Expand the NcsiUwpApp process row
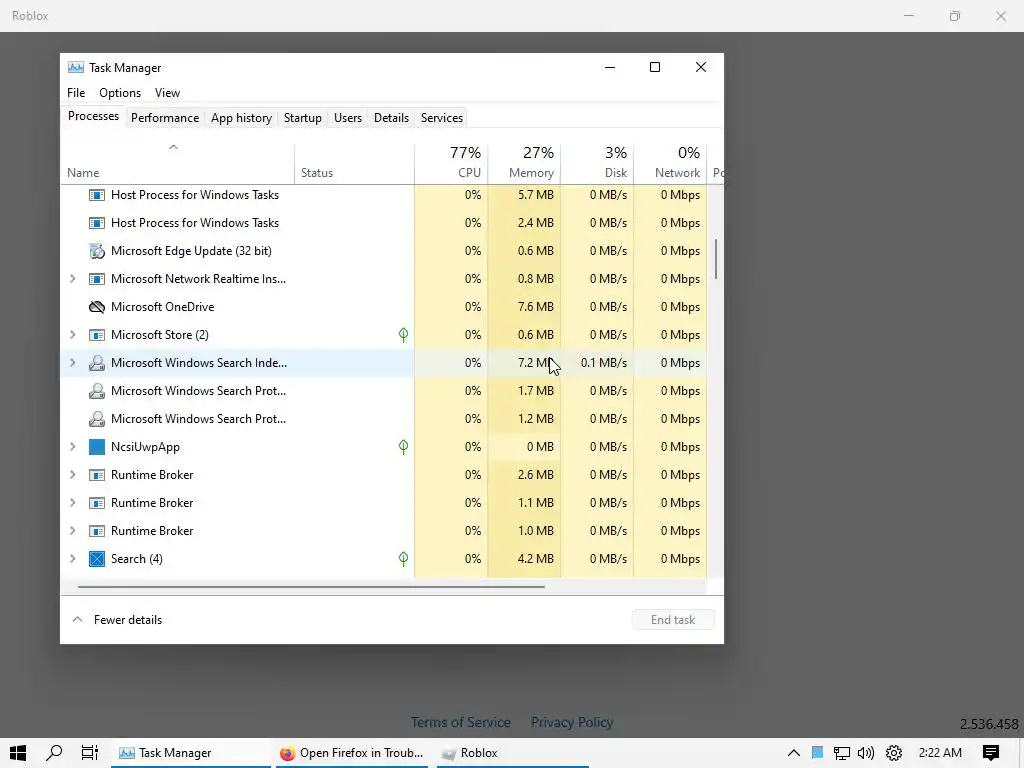 (72, 447)
